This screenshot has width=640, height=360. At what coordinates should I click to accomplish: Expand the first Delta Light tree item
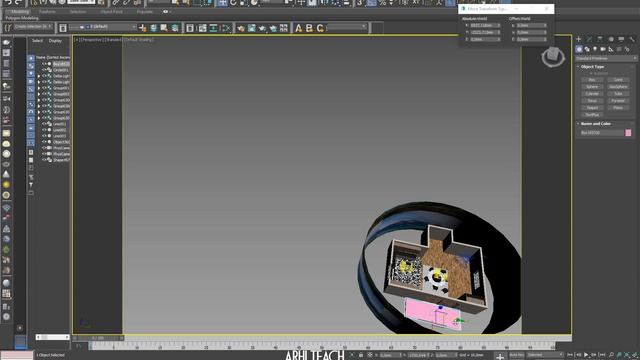[39, 76]
